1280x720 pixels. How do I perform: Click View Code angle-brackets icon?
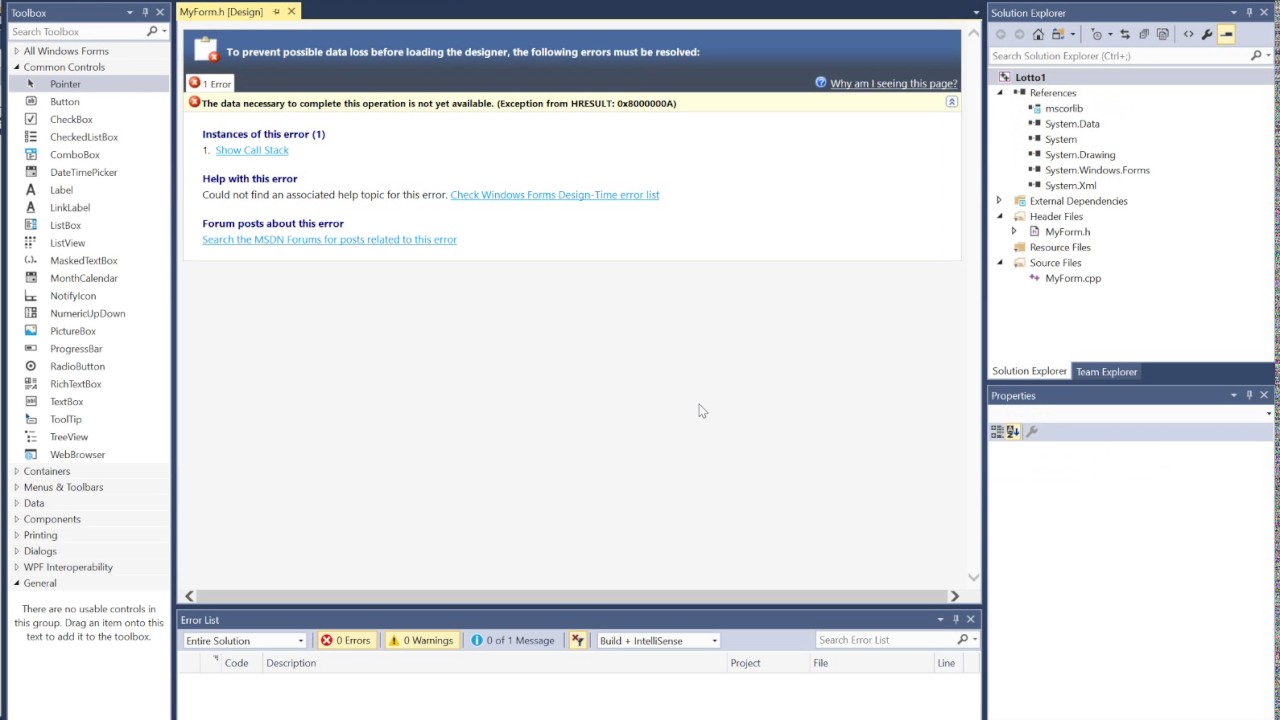click(x=1188, y=34)
